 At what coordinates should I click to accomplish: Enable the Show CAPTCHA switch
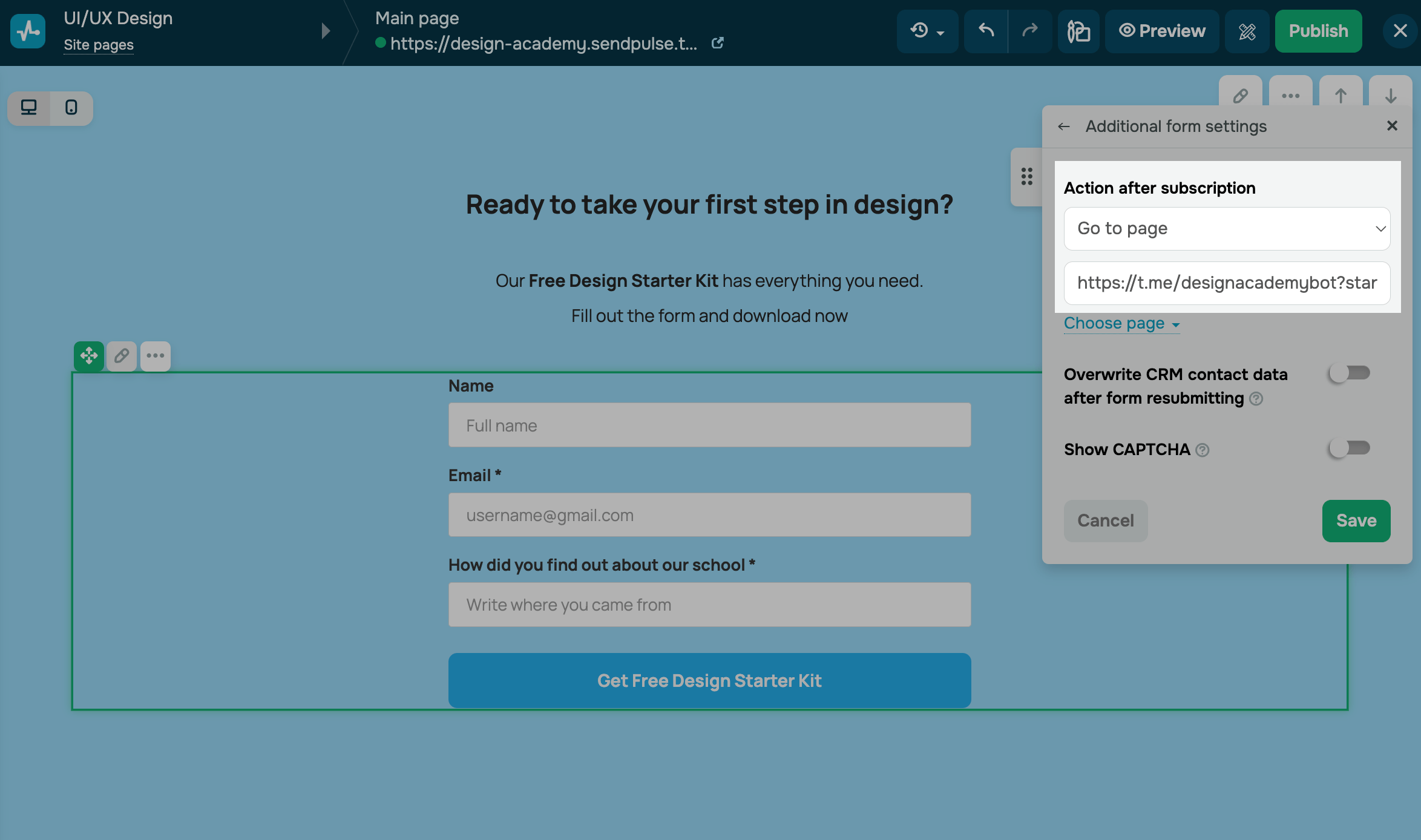click(x=1349, y=448)
